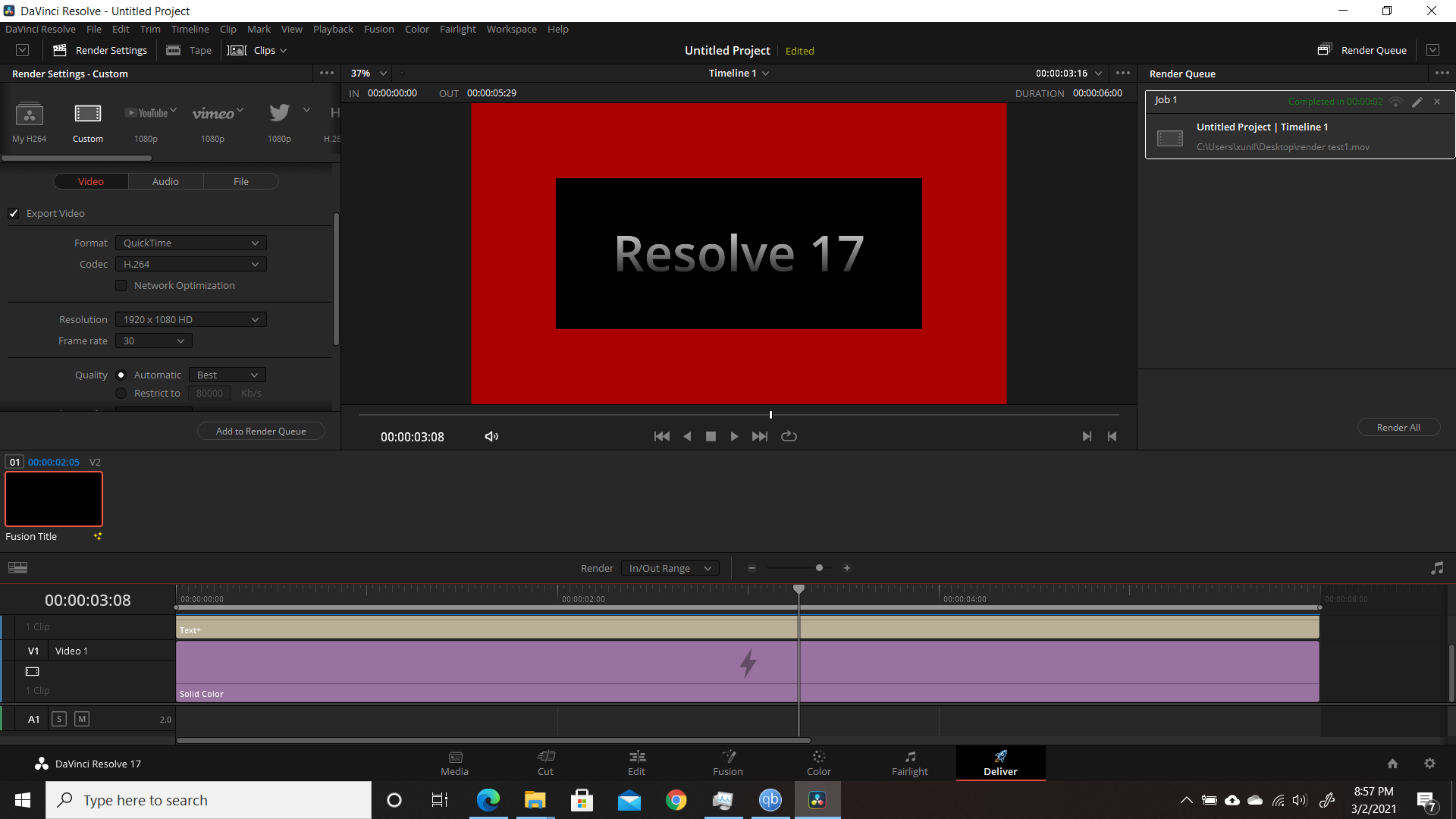Open Render Queue panel options menu
1456x819 pixels.
click(1442, 74)
